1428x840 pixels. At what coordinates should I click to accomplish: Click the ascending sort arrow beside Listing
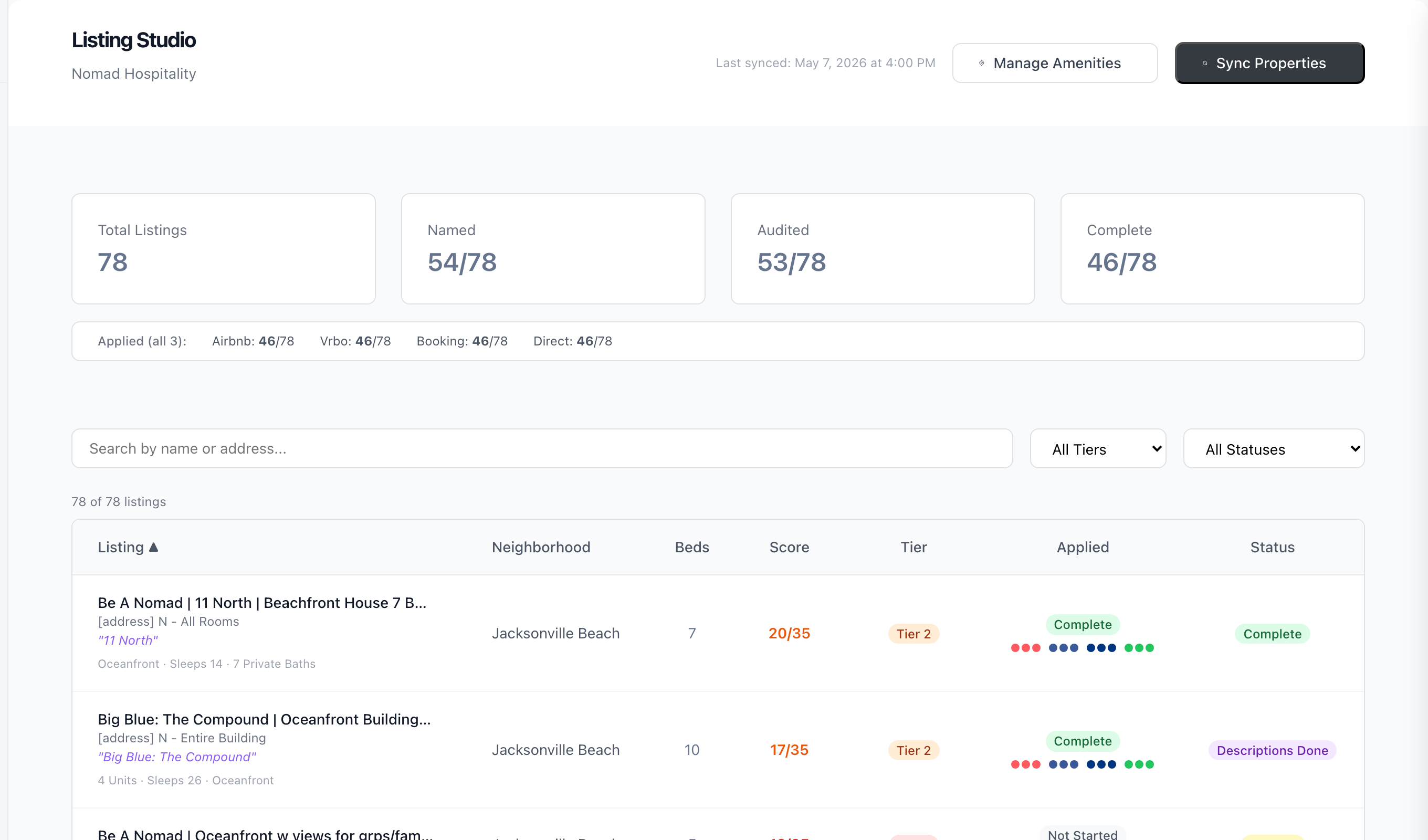click(x=154, y=547)
